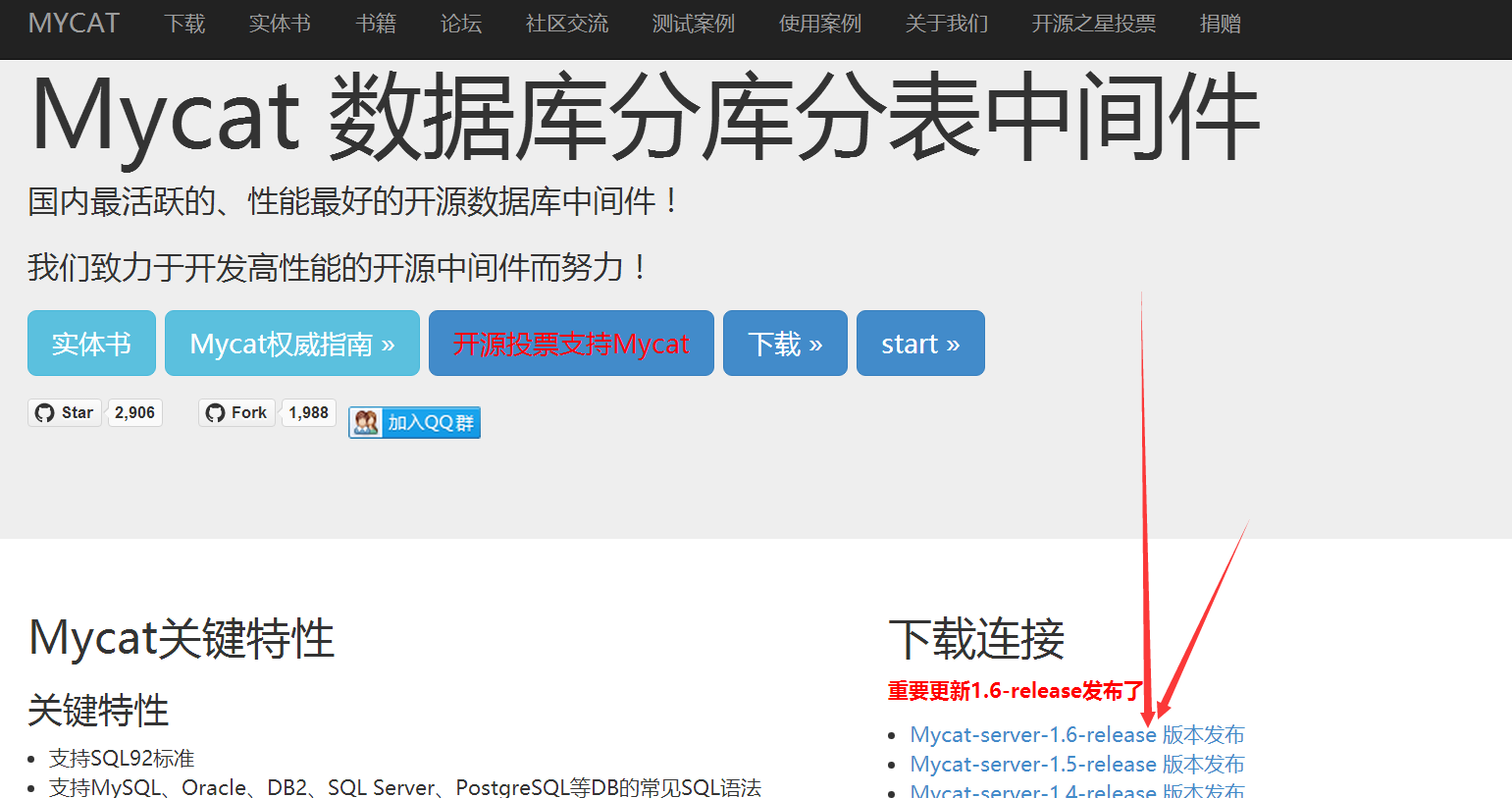Open the 下载 menu item in navbar

click(184, 24)
